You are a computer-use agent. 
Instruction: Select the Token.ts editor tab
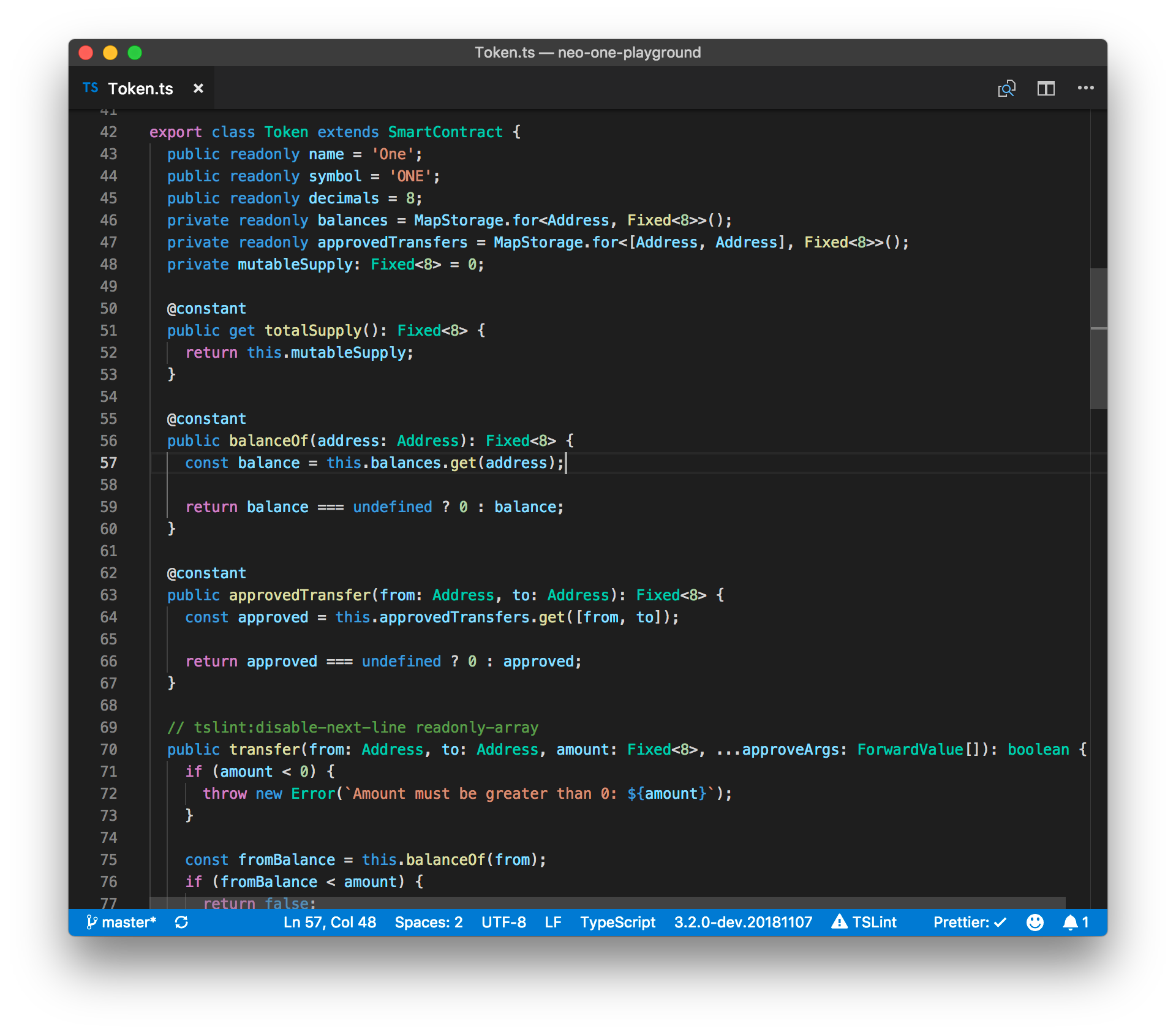pyautogui.click(x=141, y=89)
